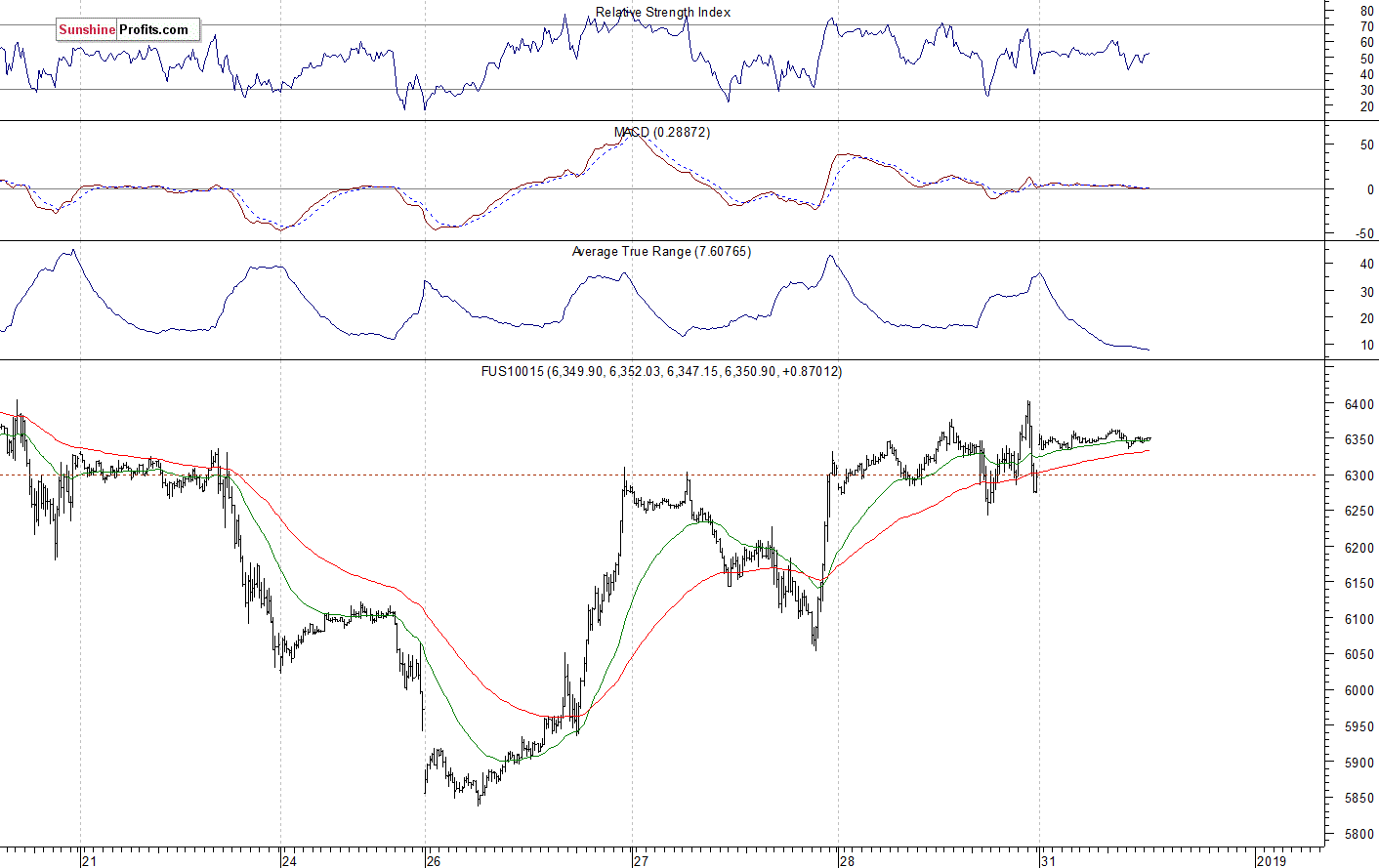The image size is (1379, 868).
Task: Click the ATR 40 scale label
Action: point(1367,265)
